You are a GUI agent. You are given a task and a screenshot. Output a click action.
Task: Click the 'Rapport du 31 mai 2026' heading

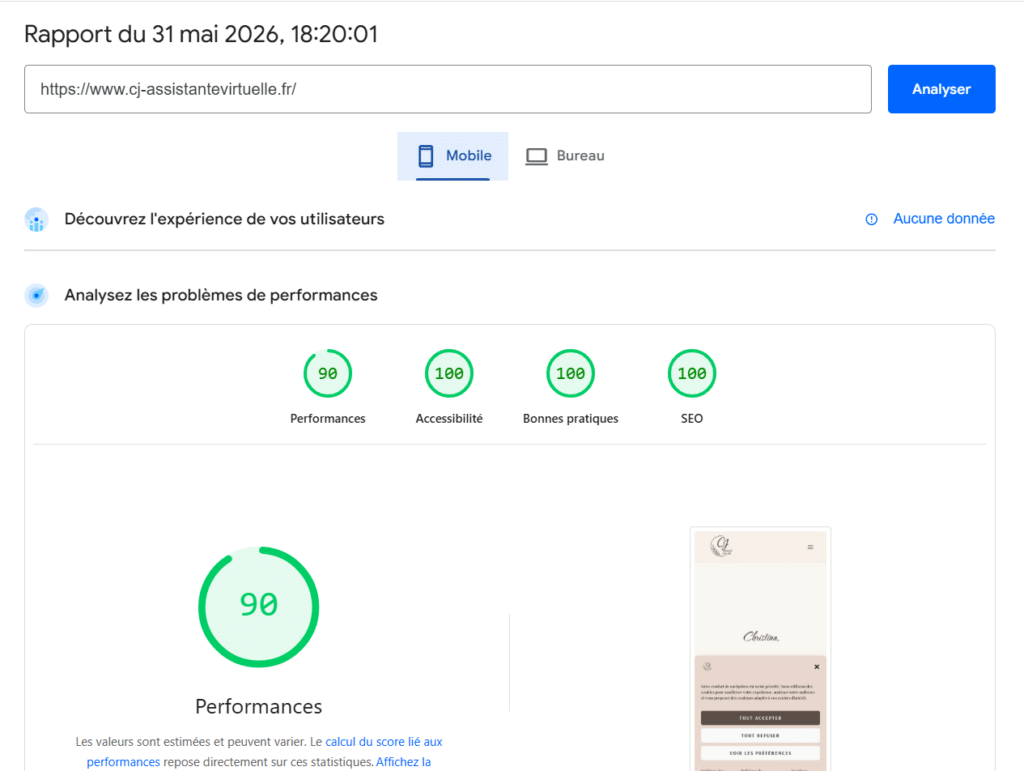click(201, 34)
